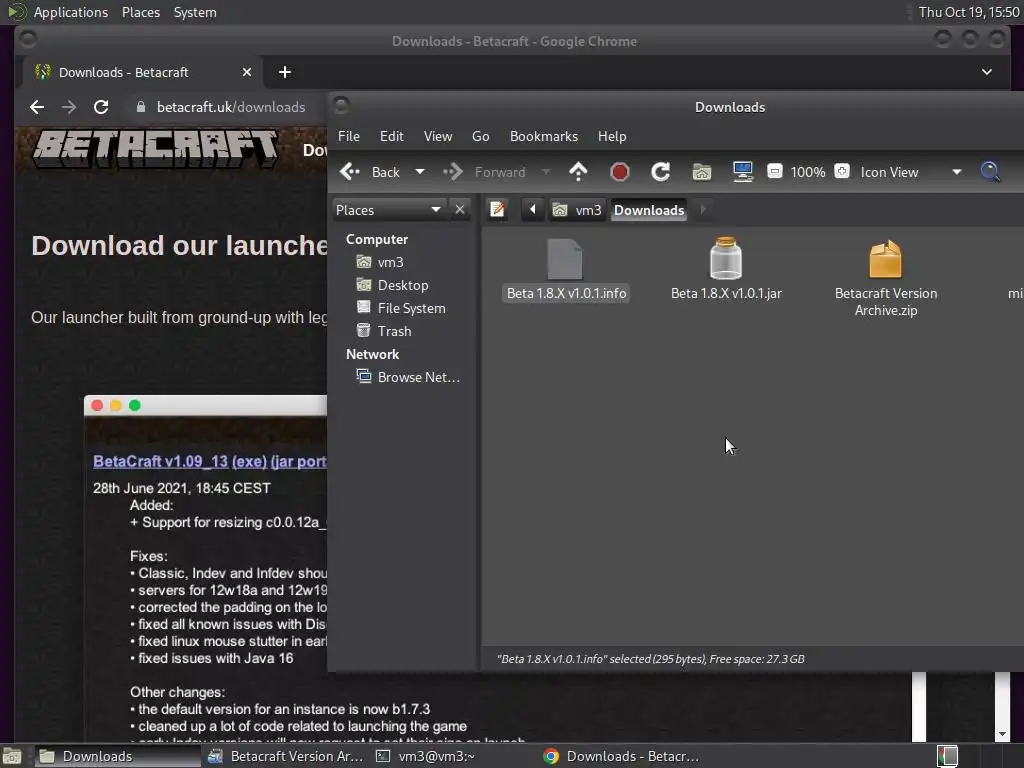The image size is (1024, 768).
Task: Click the Thu Oct 19 clock
Action: tap(969, 12)
